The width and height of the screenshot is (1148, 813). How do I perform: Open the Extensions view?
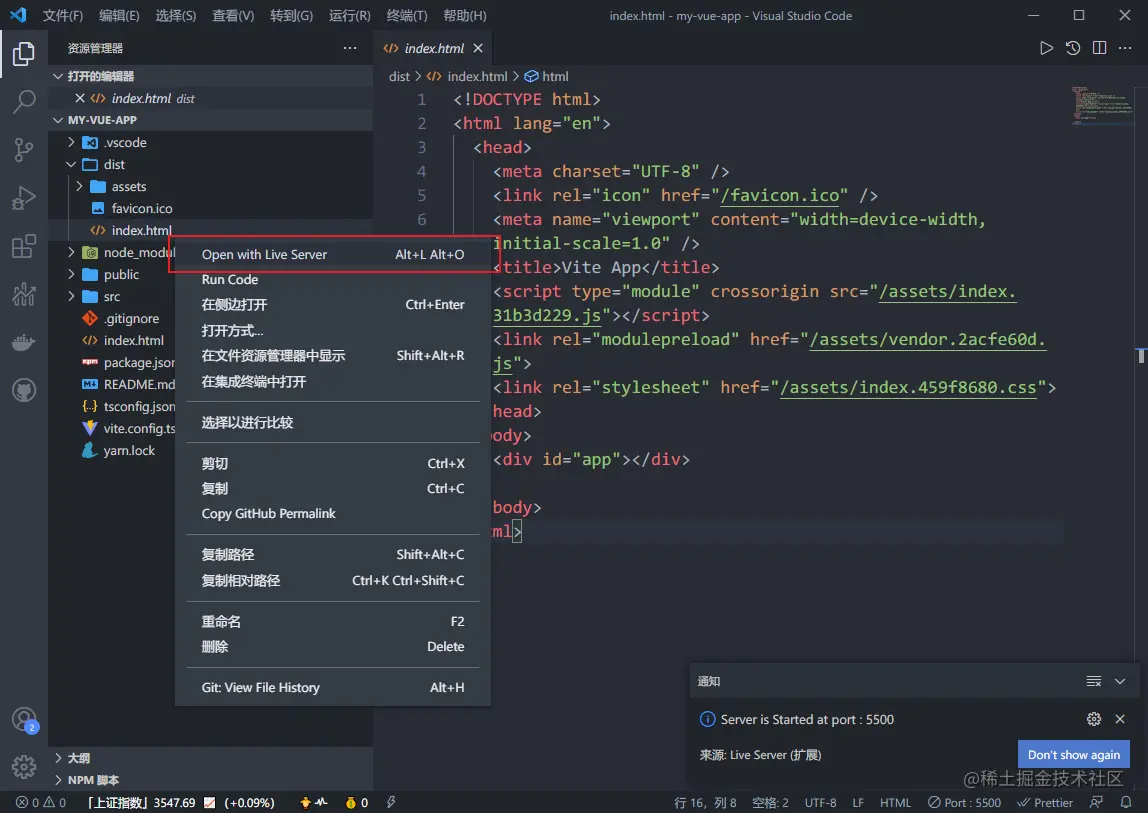23,246
